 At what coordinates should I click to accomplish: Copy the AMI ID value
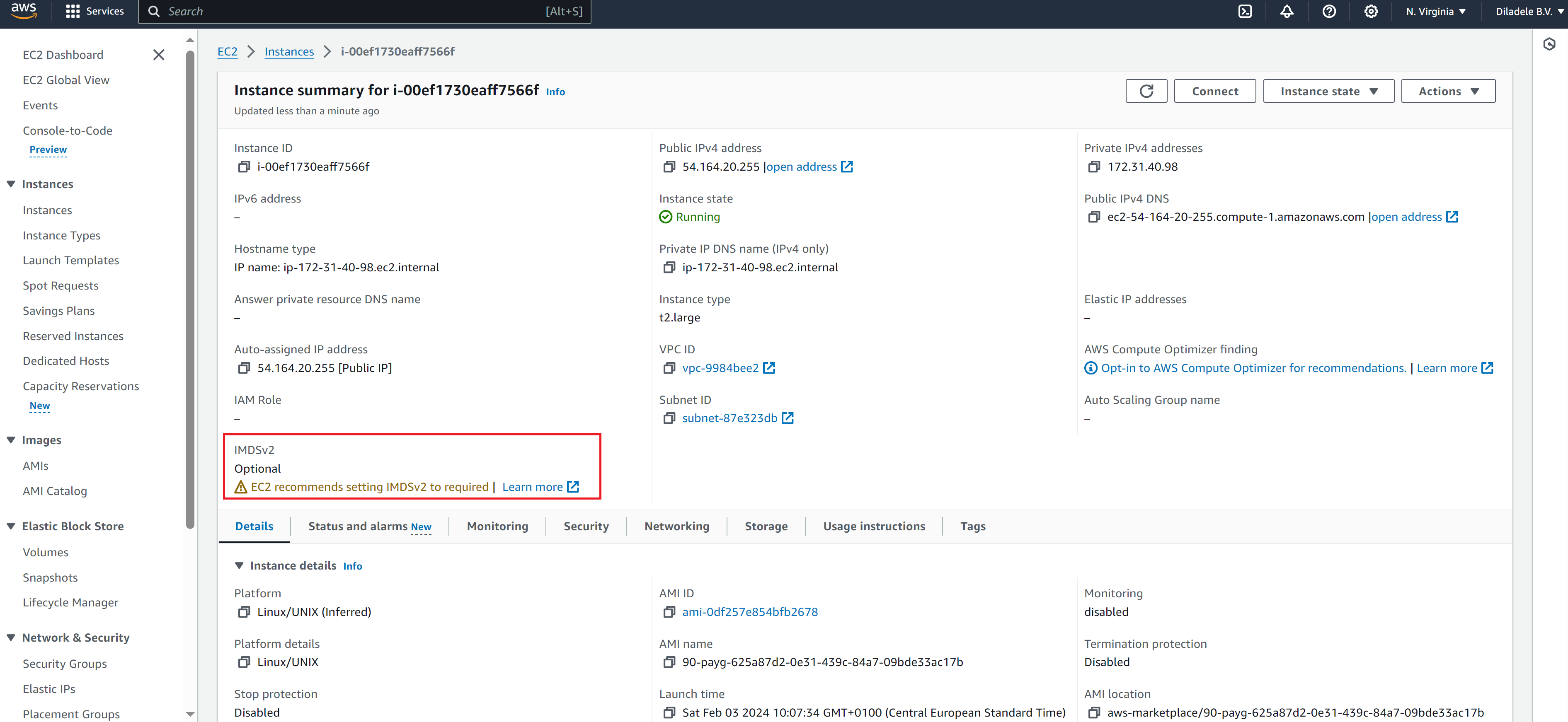669,612
